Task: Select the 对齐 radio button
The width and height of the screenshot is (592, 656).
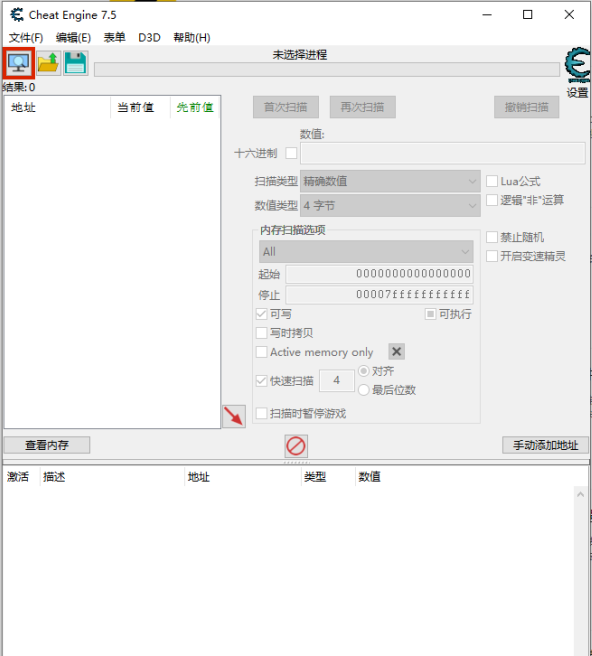Action: coord(364,371)
